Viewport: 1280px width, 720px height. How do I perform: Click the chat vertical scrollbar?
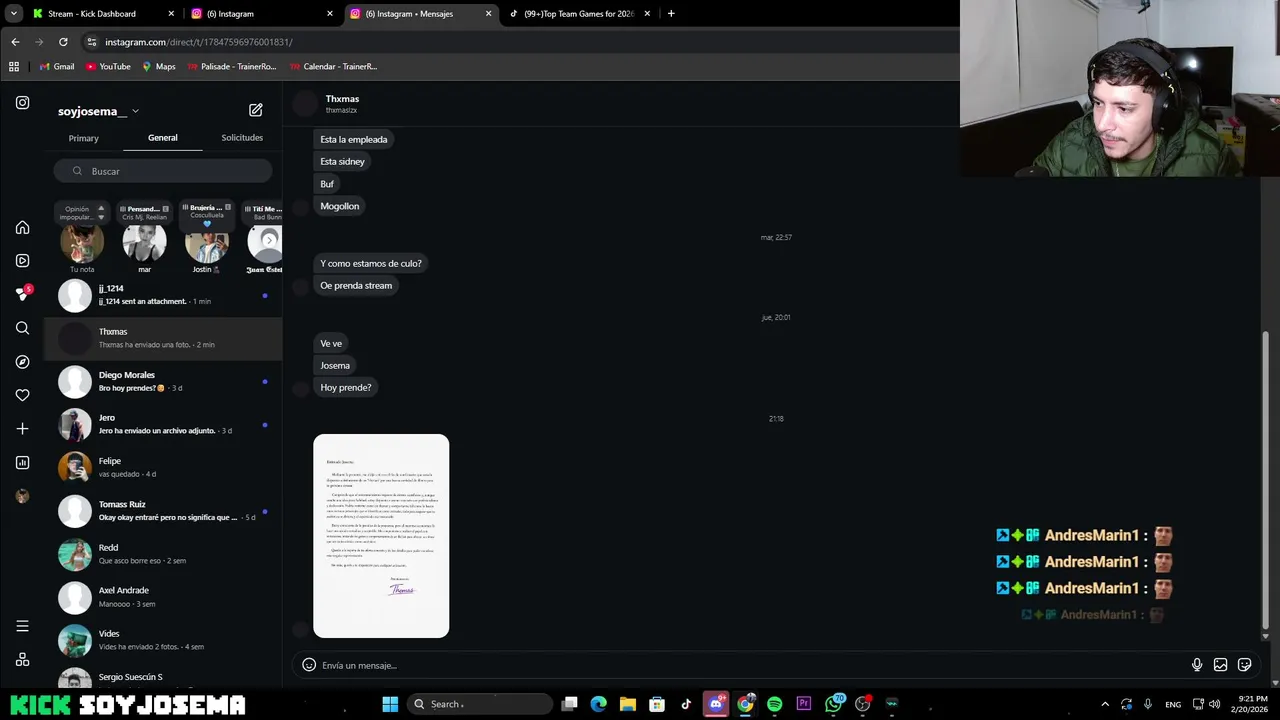coord(1265,480)
